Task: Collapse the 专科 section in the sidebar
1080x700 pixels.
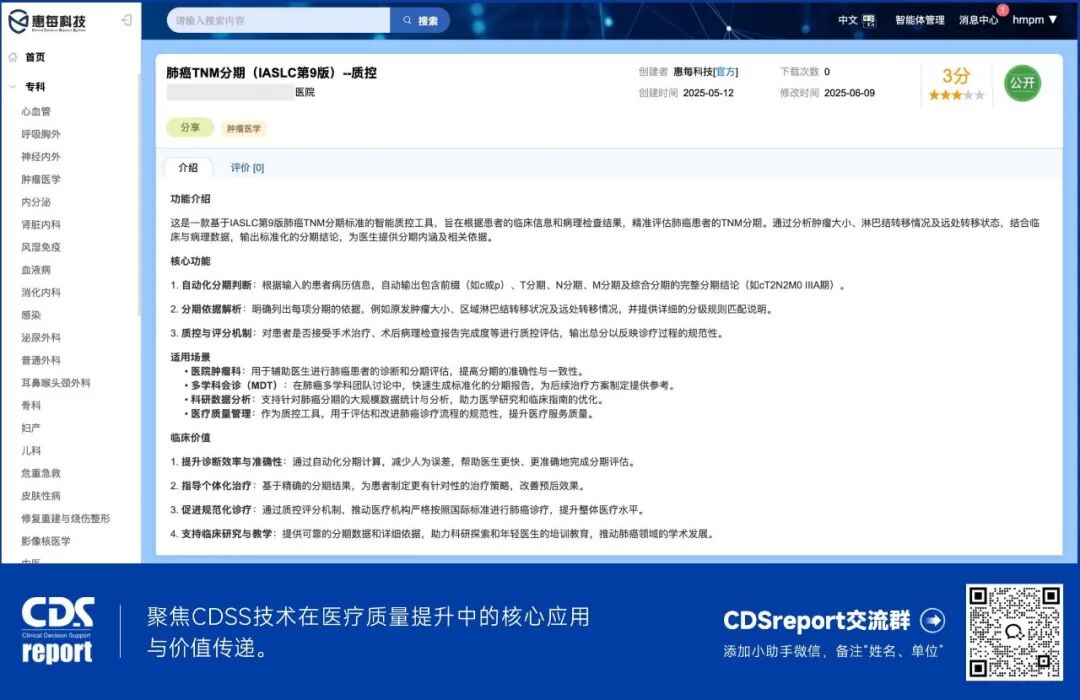Action: [35, 86]
